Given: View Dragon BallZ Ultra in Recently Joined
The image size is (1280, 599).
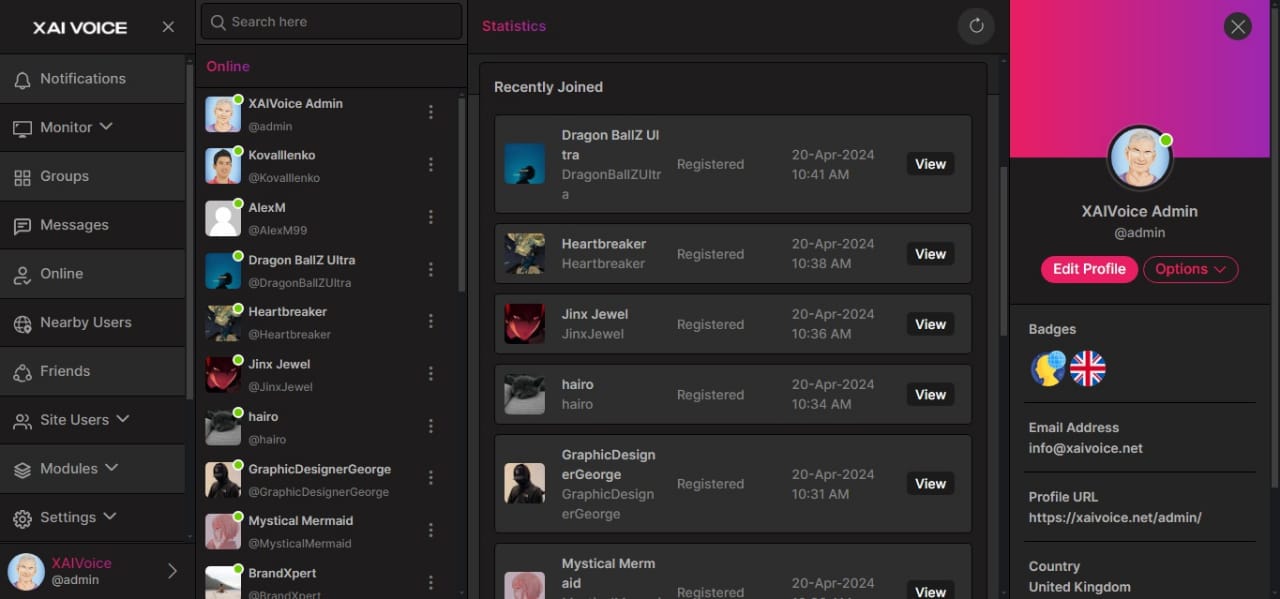Looking at the screenshot, I should tap(930, 164).
